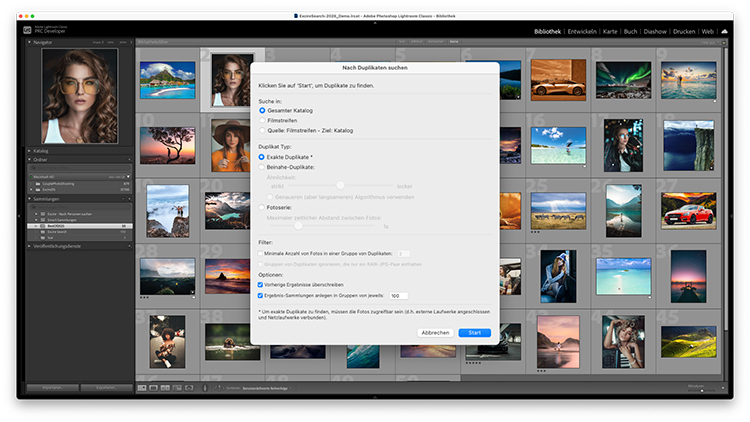Click the loupe view icon in bottom toolbar
The width and height of the screenshot is (750, 422).
[153, 387]
